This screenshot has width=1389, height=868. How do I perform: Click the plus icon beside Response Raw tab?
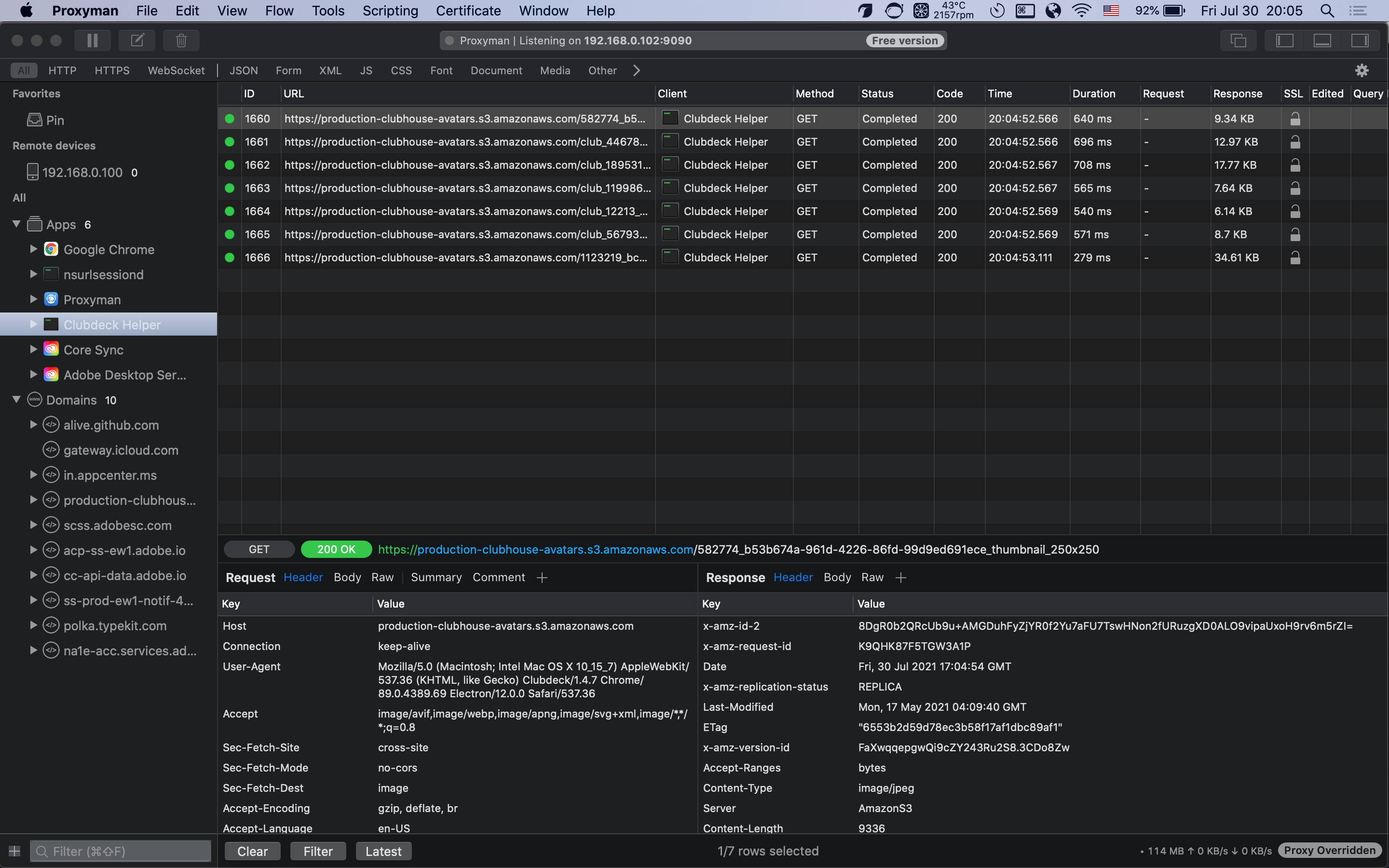coord(900,578)
